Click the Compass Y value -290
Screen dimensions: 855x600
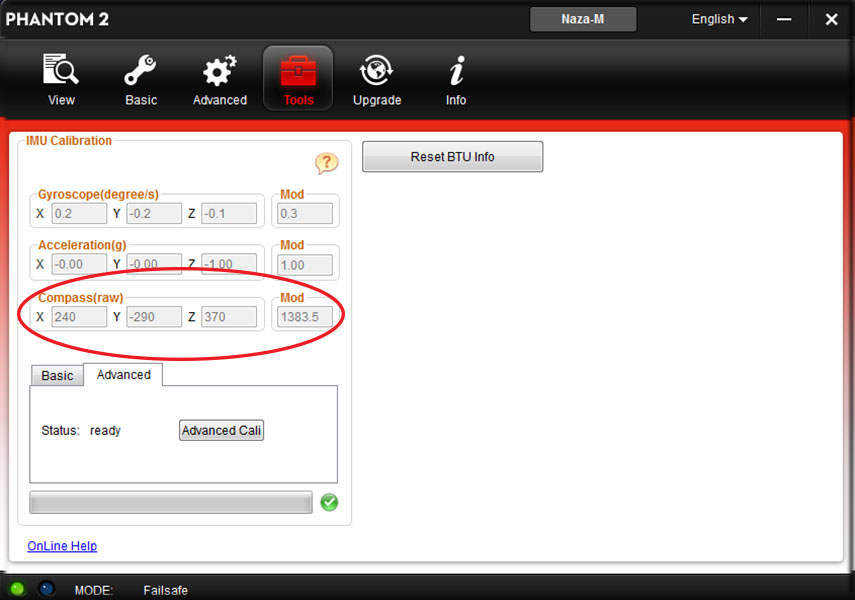click(x=154, y=316)
